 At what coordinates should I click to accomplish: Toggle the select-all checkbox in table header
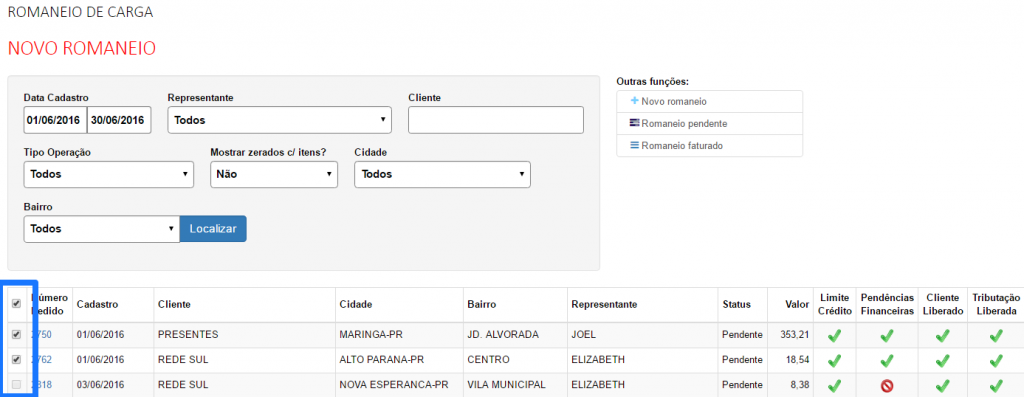tap(16, 304)
